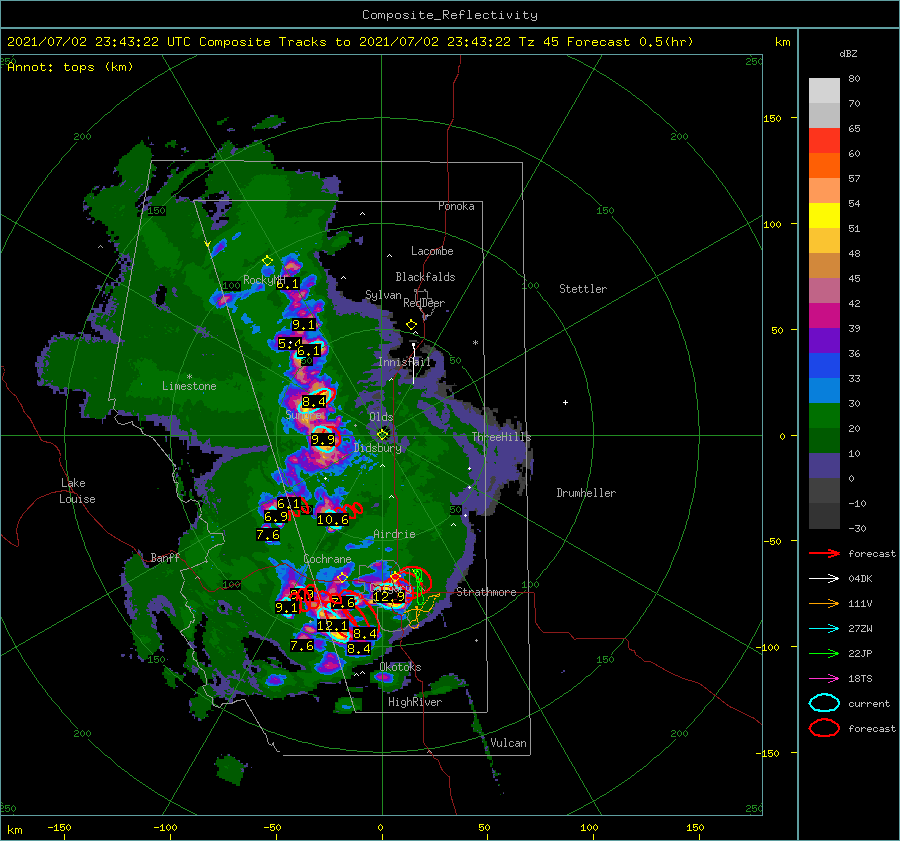This screenshot has width=900, height=841.
Task: Click the Lake Louise label
Action: tap(77, 491)
